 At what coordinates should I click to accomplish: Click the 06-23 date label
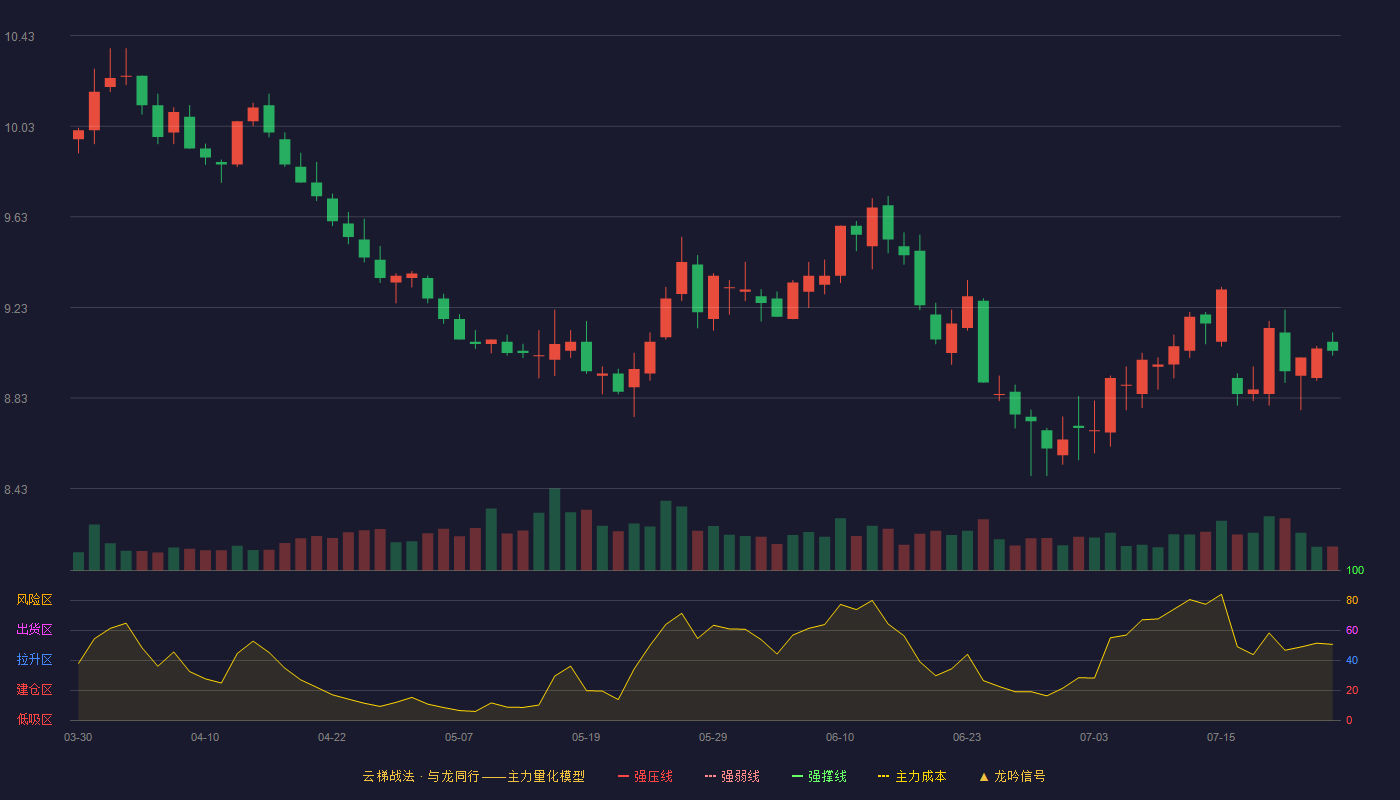click(967, 737)
